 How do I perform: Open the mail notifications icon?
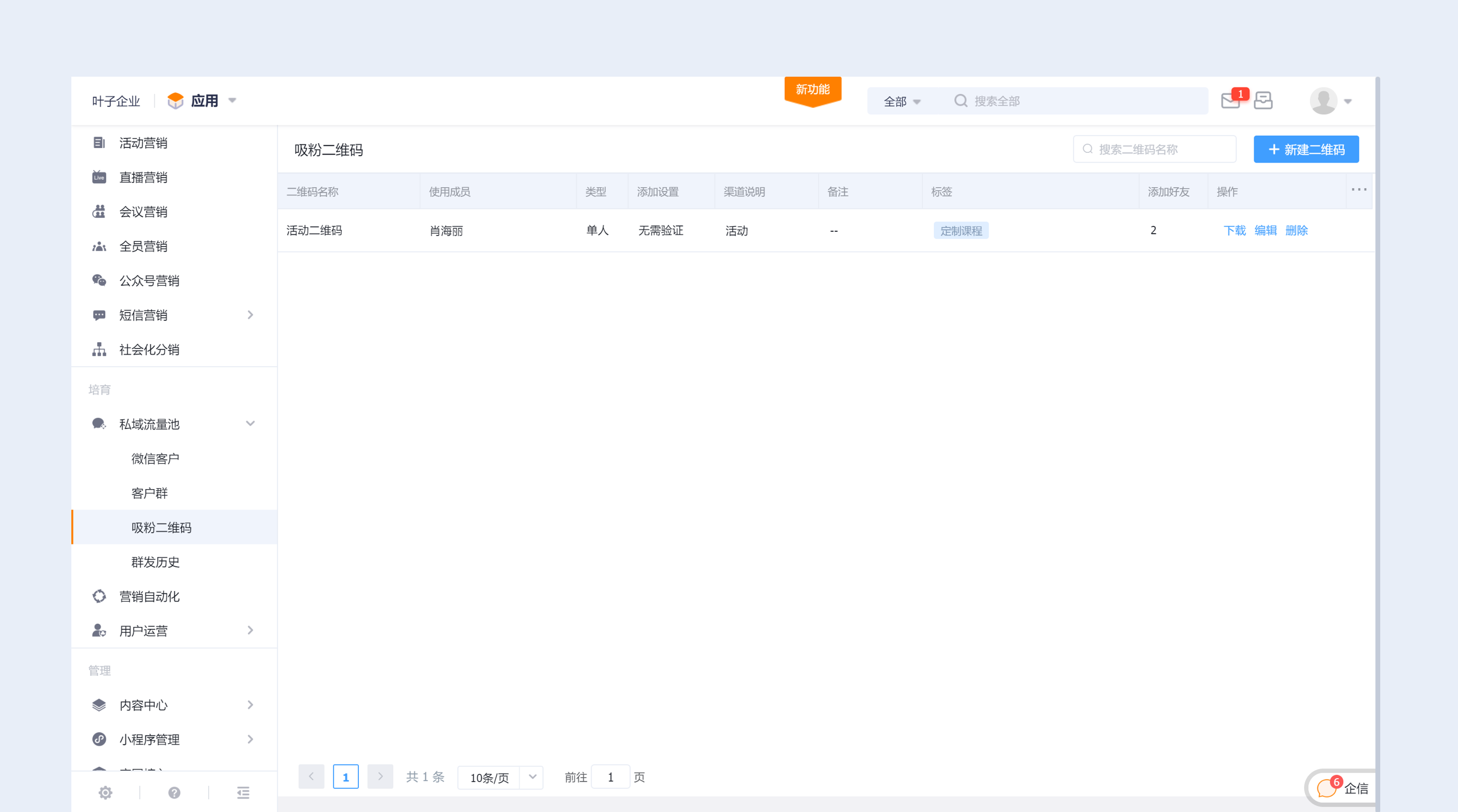click(1231, 101)
